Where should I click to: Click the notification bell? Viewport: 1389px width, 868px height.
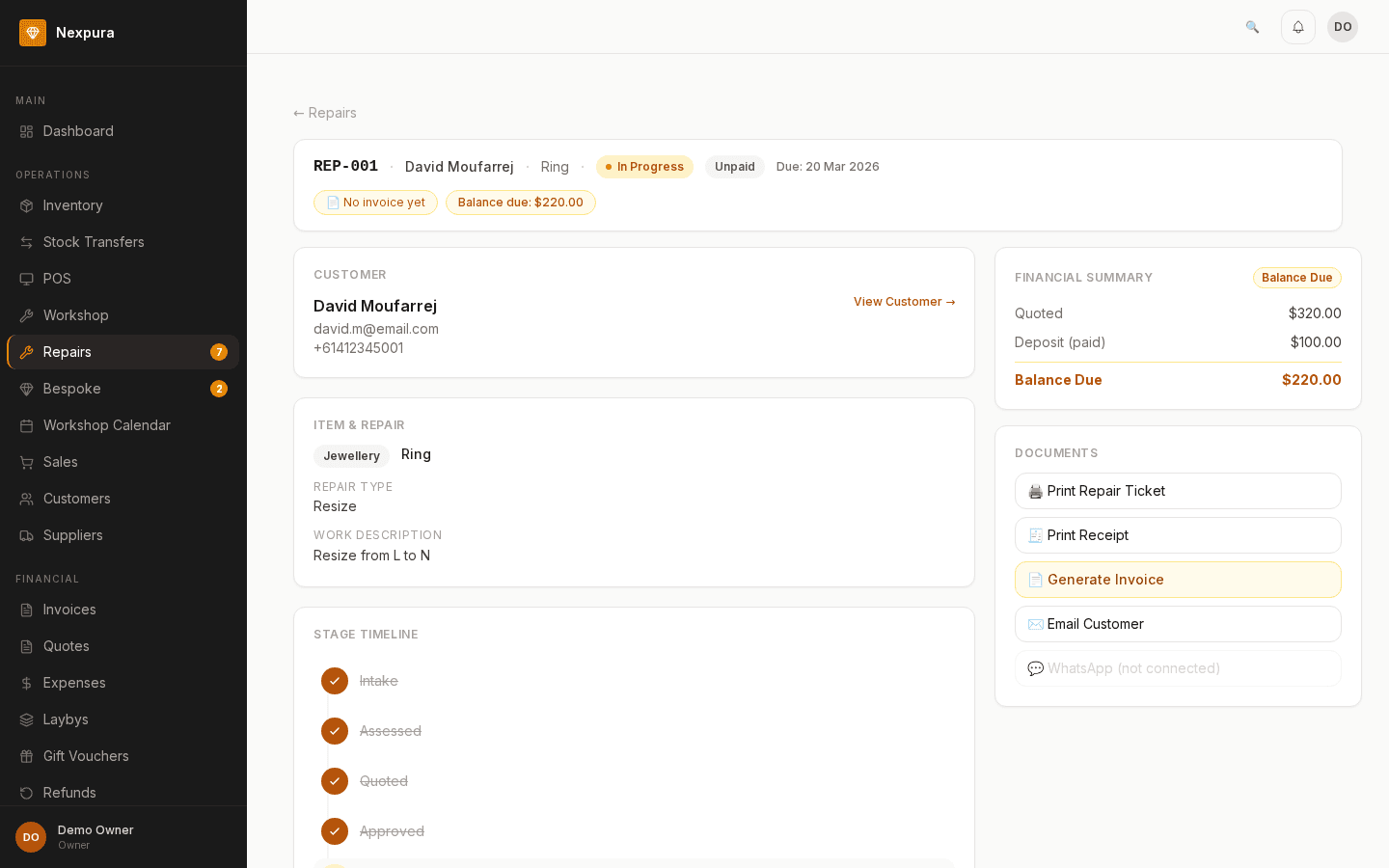tap(1297, 27)
